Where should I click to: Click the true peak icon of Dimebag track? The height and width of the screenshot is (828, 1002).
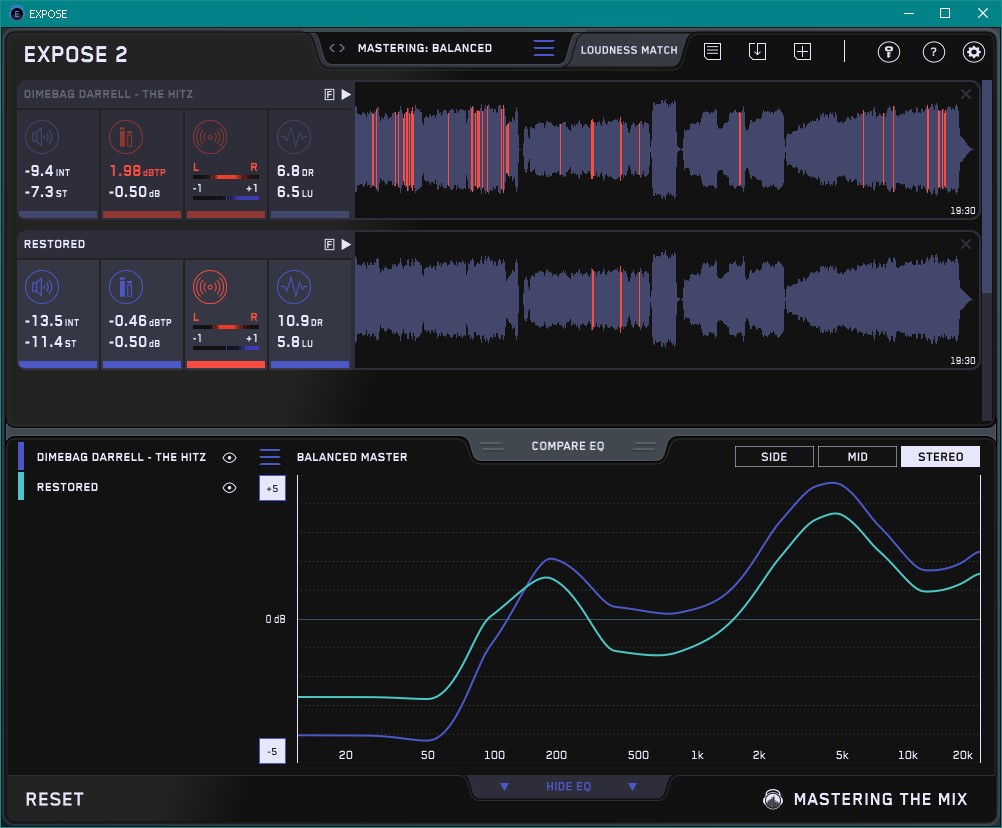(125, 138)
